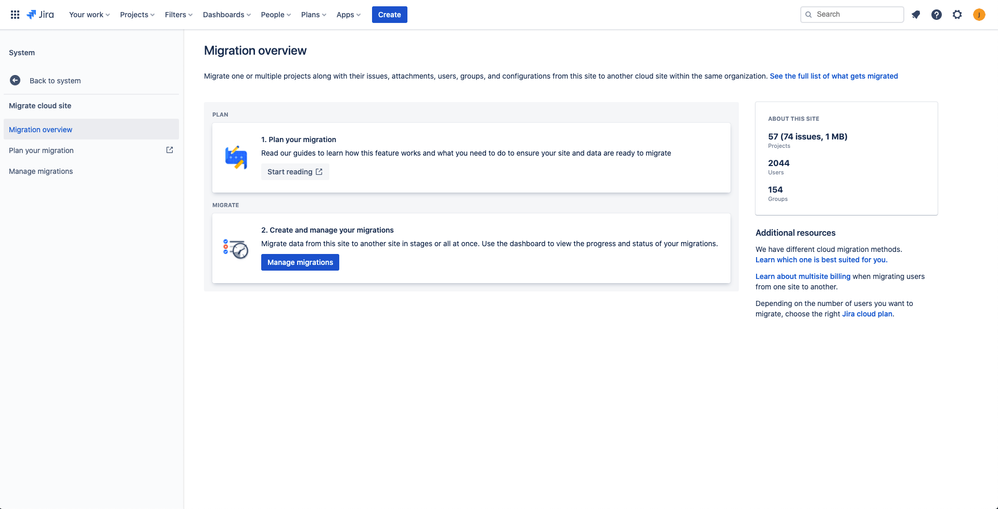This screenshot has height=509, width=998.
Task: Expand the Apps dropdown
Action: 348,15
